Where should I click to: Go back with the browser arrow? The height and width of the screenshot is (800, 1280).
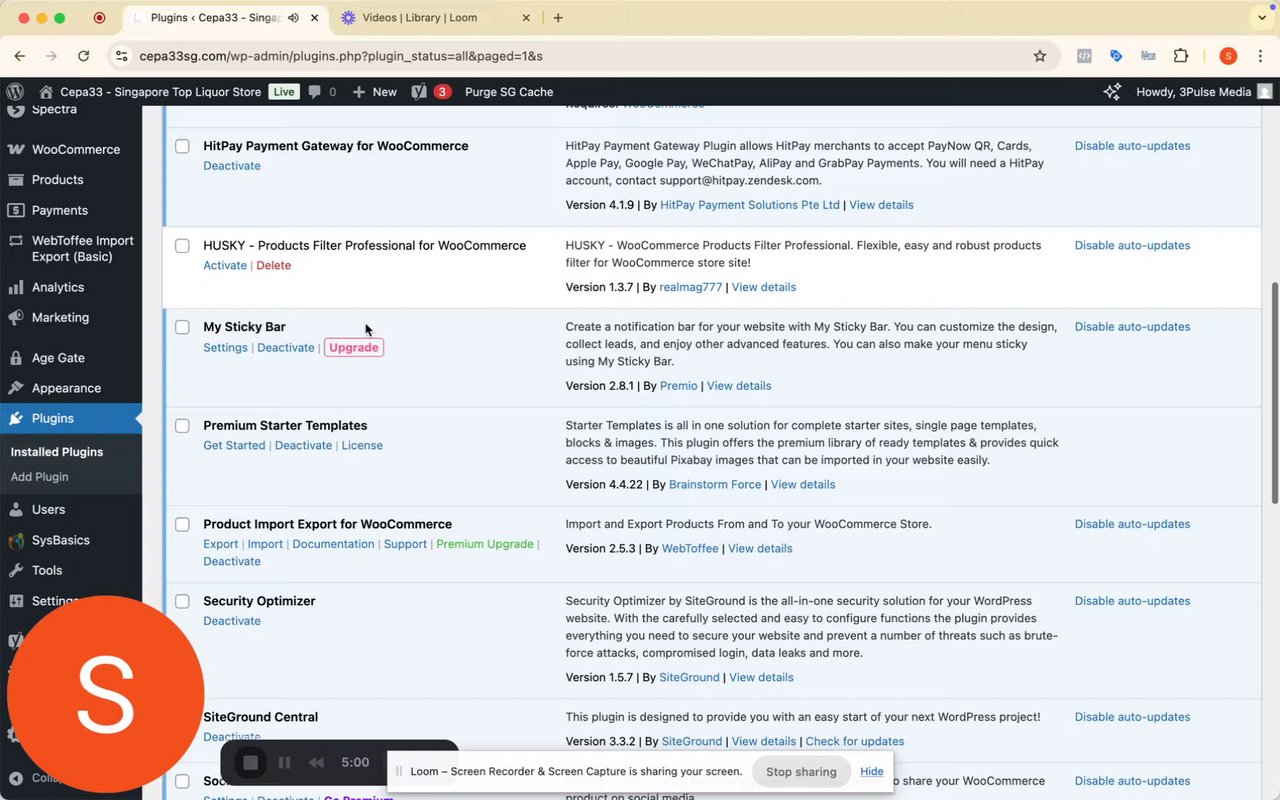click(20, 56)
